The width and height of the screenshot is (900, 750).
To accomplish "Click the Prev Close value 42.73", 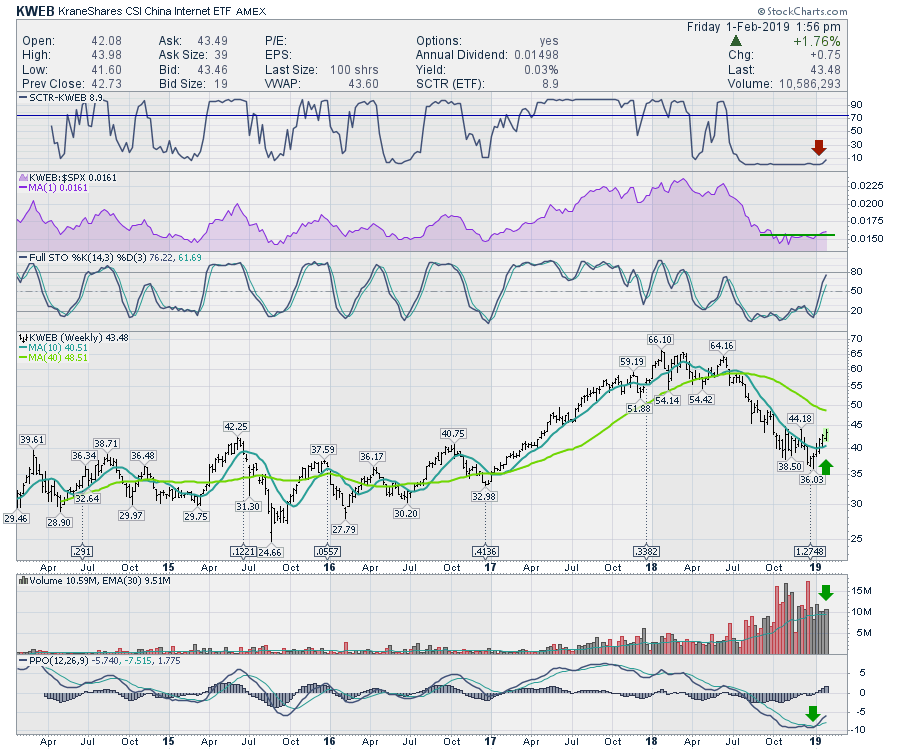I will coord(106,84).
